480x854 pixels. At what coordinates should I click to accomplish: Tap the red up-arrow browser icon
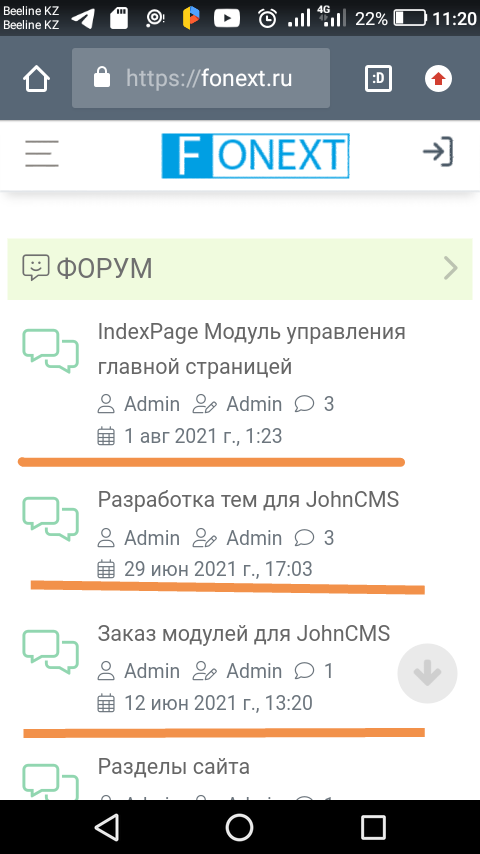[439, 78]
